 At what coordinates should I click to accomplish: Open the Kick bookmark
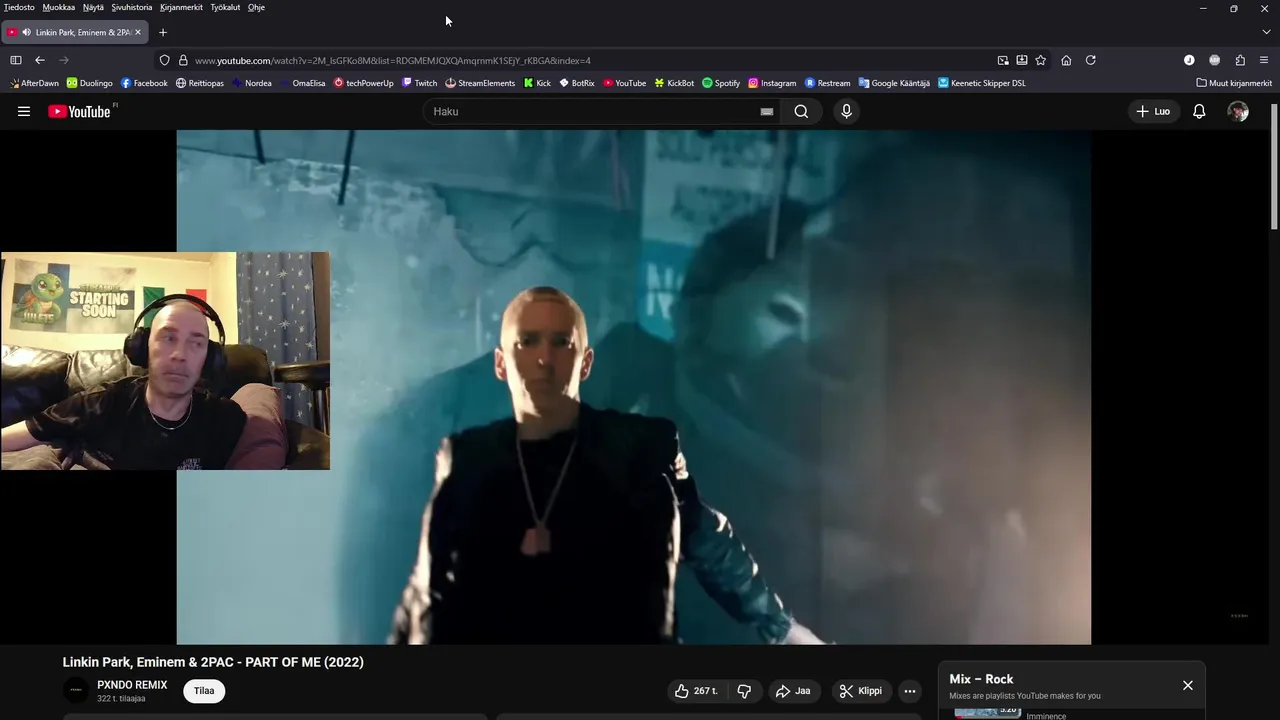(537, 83)
